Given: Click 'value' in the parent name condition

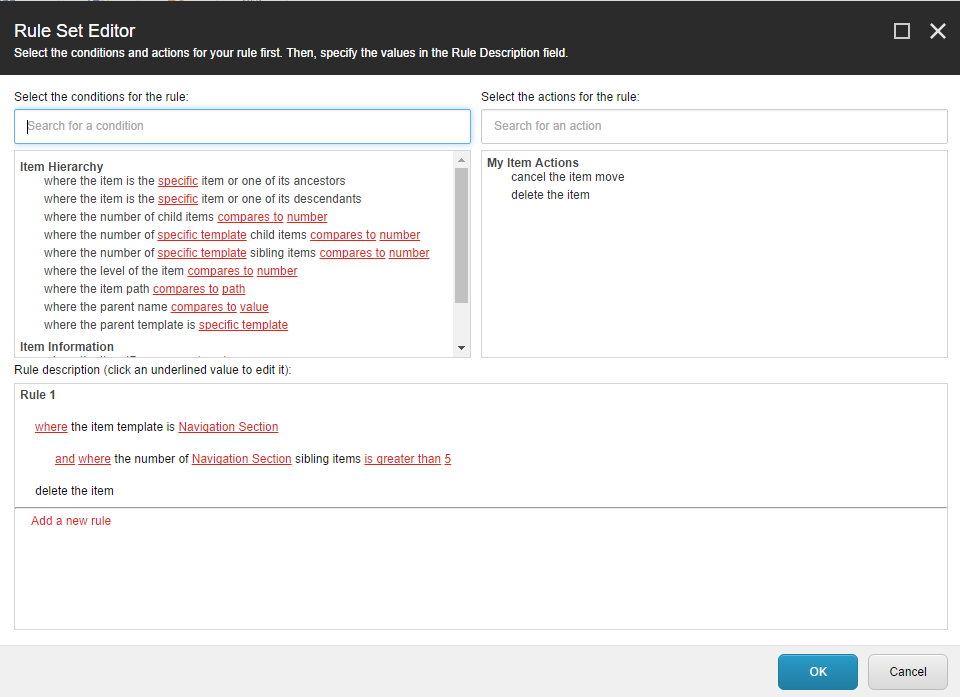Looking at the screenshot, I should [x=254, y=306].
